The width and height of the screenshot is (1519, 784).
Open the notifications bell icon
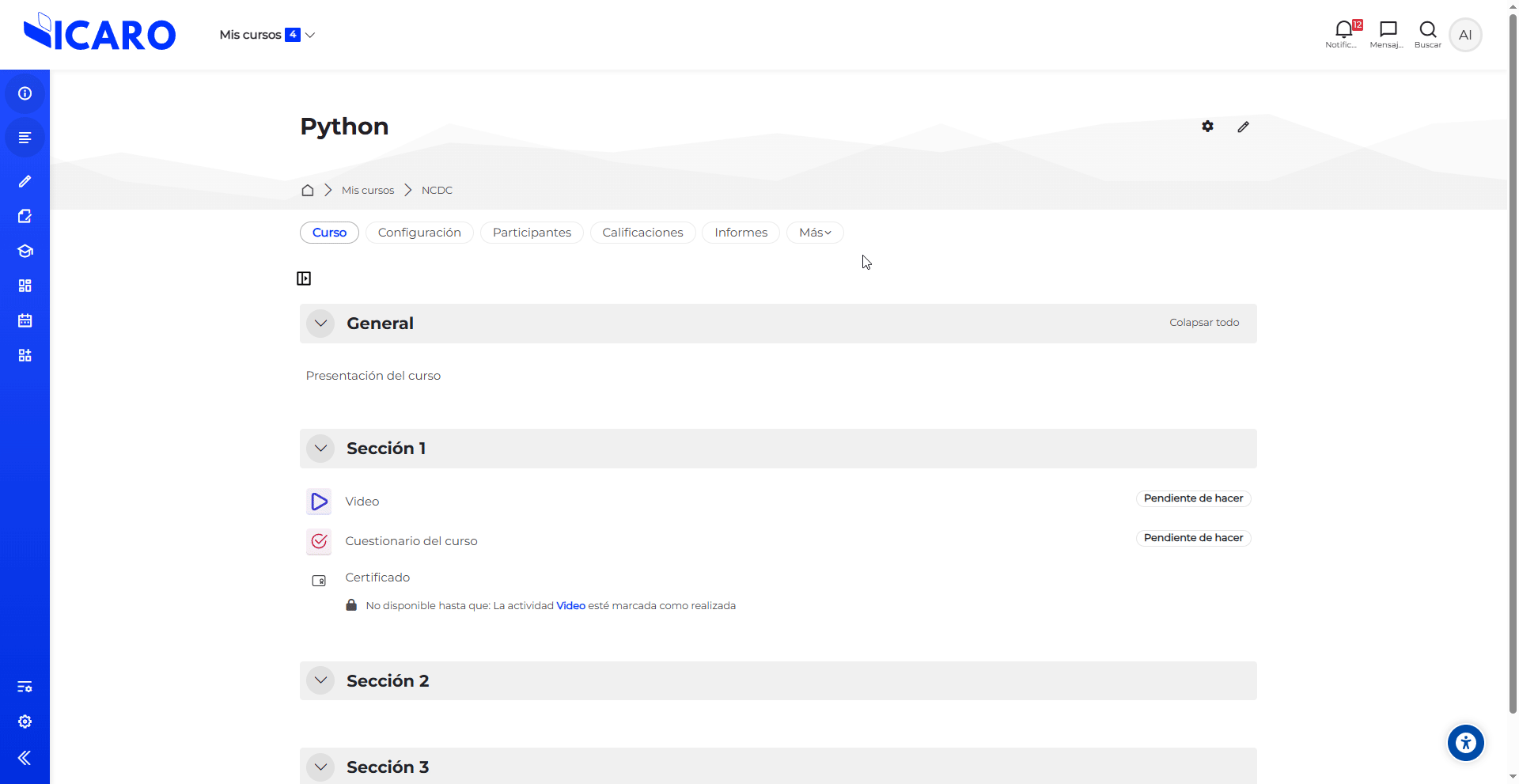(x=1343, y=30)
